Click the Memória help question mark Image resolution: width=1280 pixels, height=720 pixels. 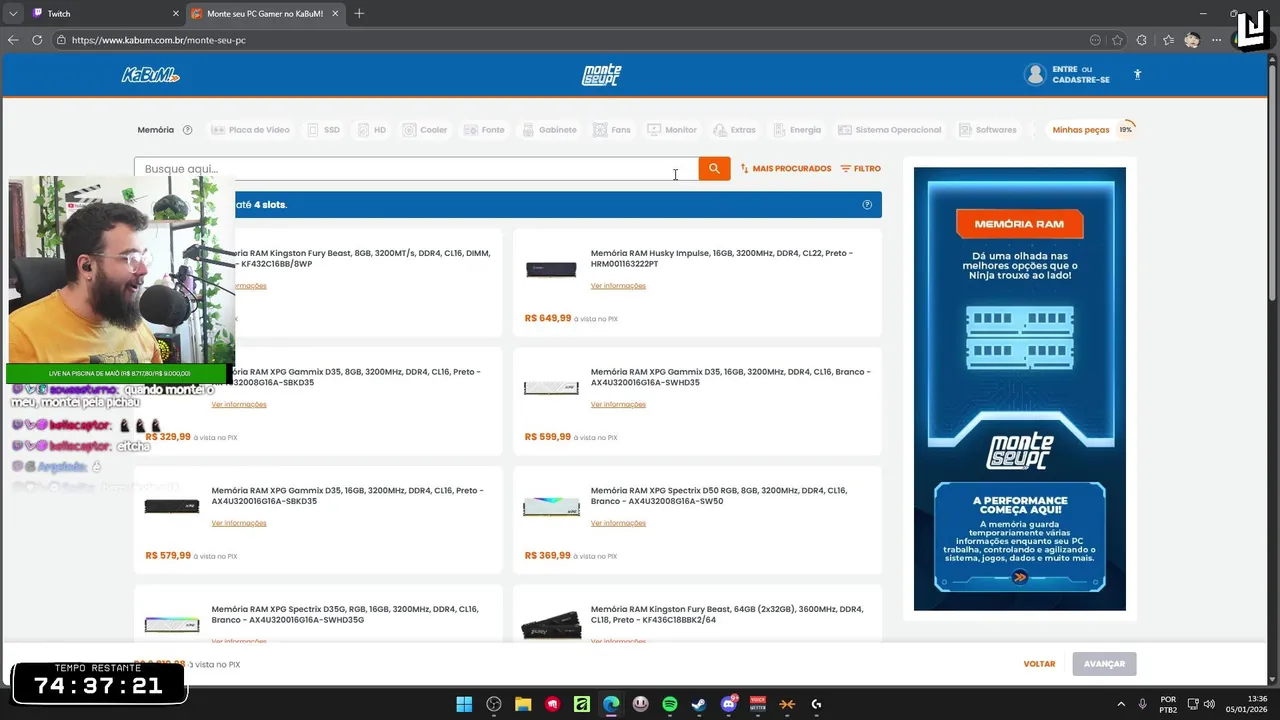tap(187, 130)
